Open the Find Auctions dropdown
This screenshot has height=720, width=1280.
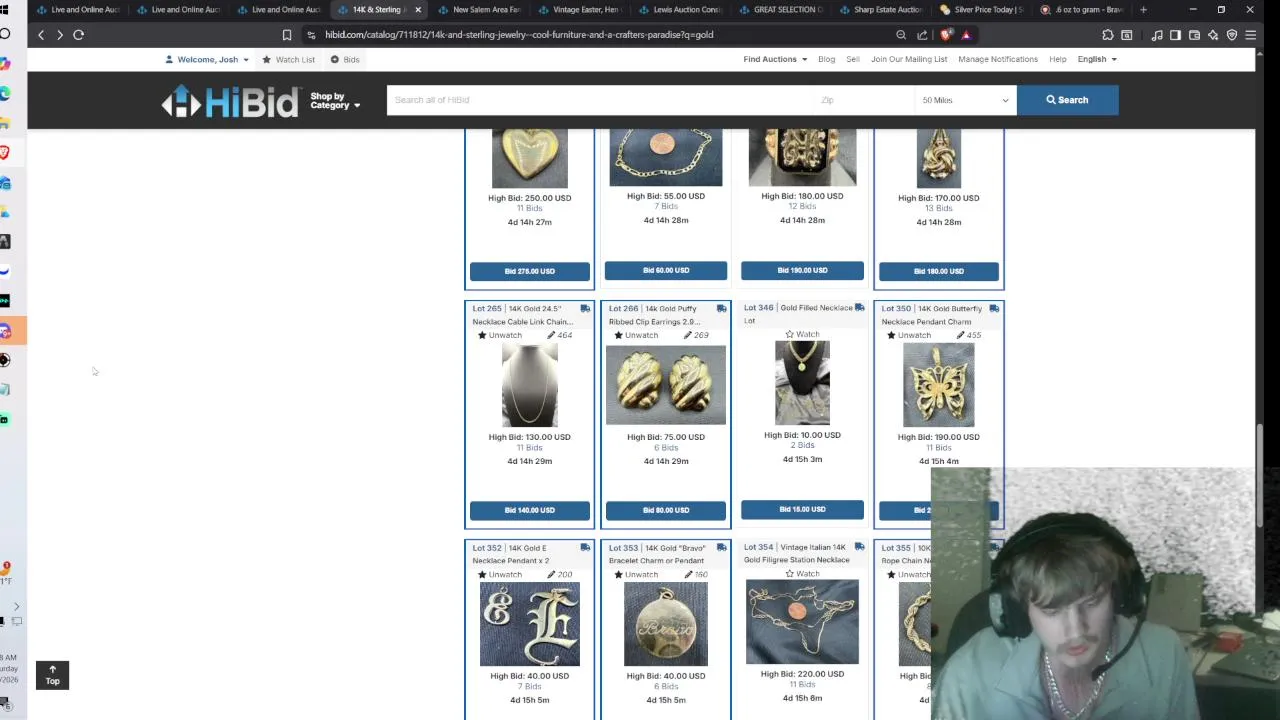pos(775,59)
